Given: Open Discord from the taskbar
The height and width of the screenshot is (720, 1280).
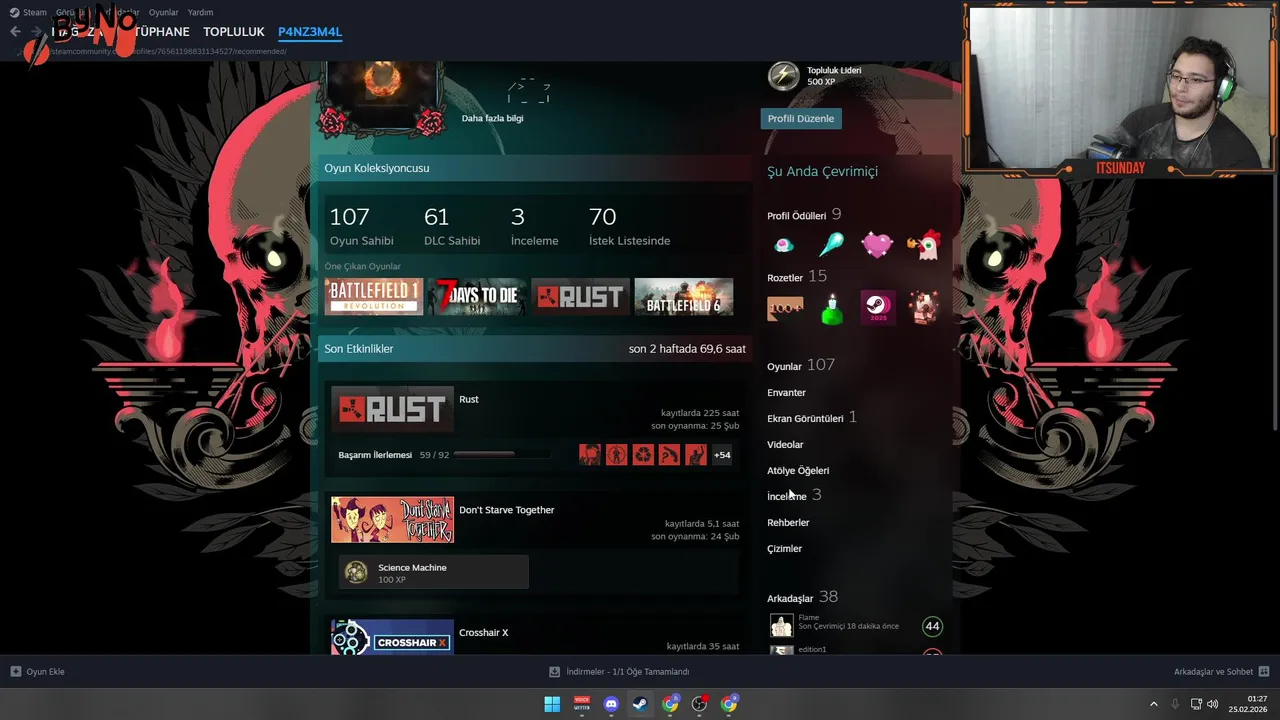Looking at the screenshot, I should tap(611, 704).
